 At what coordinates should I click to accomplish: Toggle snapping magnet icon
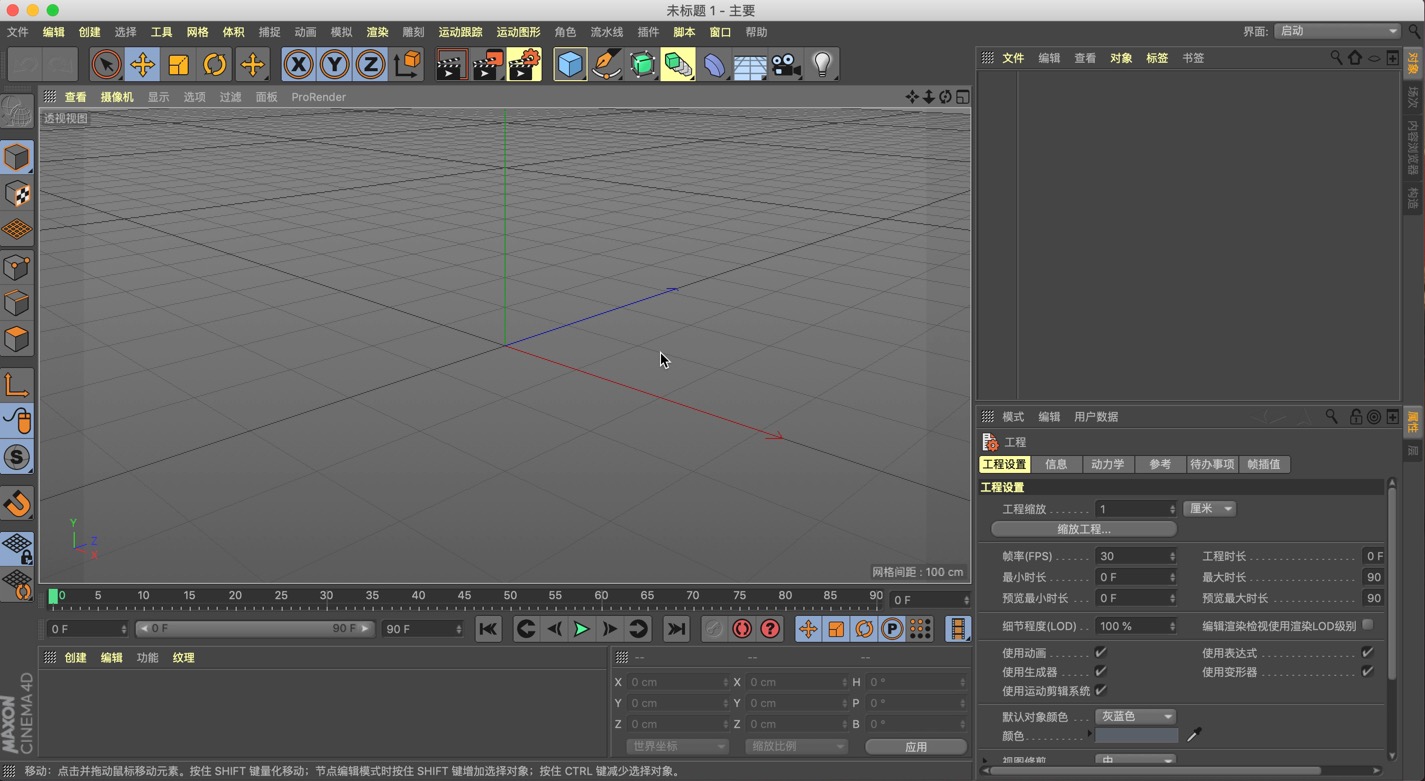pos(17,503)
